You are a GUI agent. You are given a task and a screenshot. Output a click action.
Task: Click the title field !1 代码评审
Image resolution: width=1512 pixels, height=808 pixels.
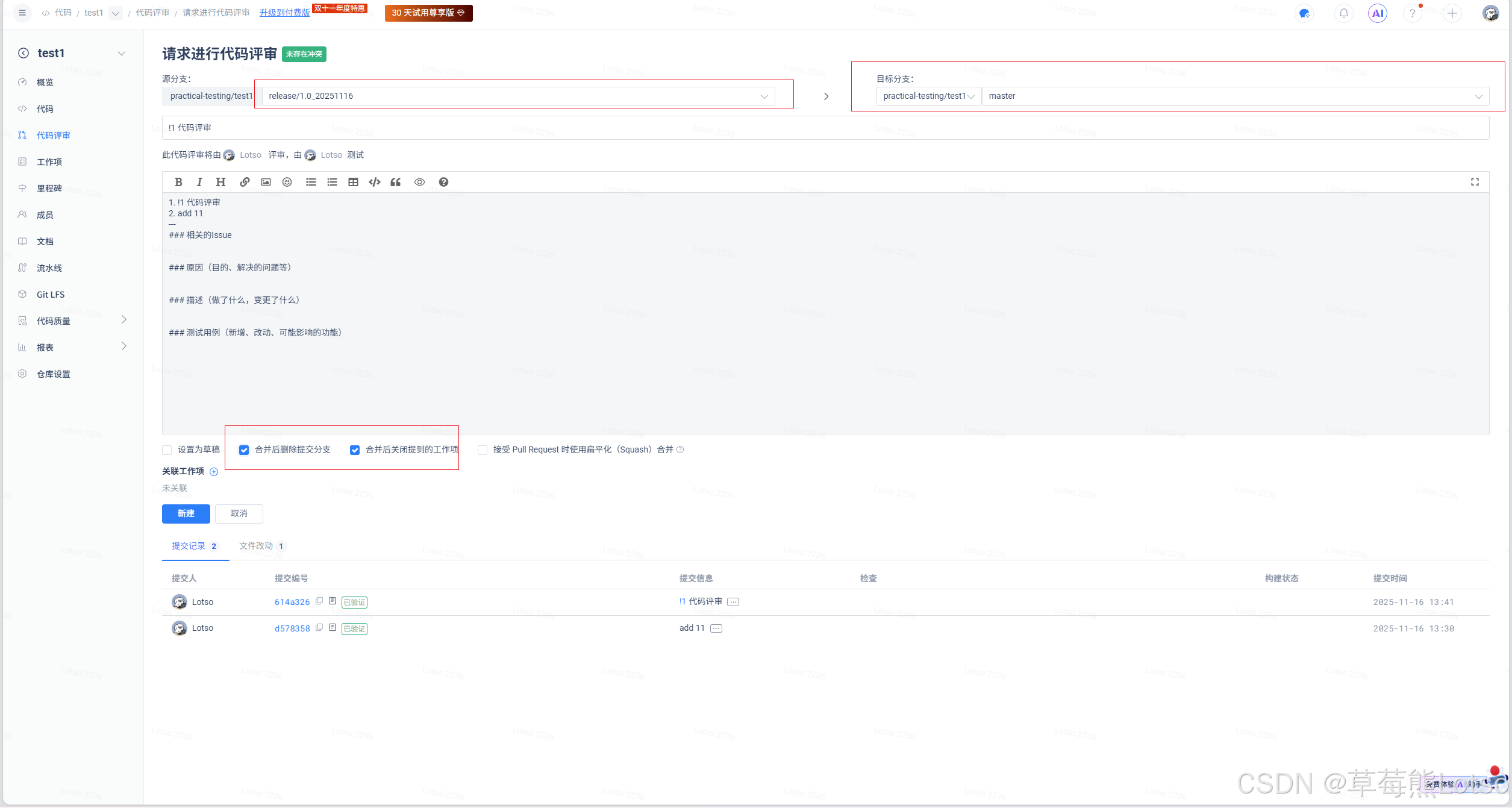tap(825, 128)
